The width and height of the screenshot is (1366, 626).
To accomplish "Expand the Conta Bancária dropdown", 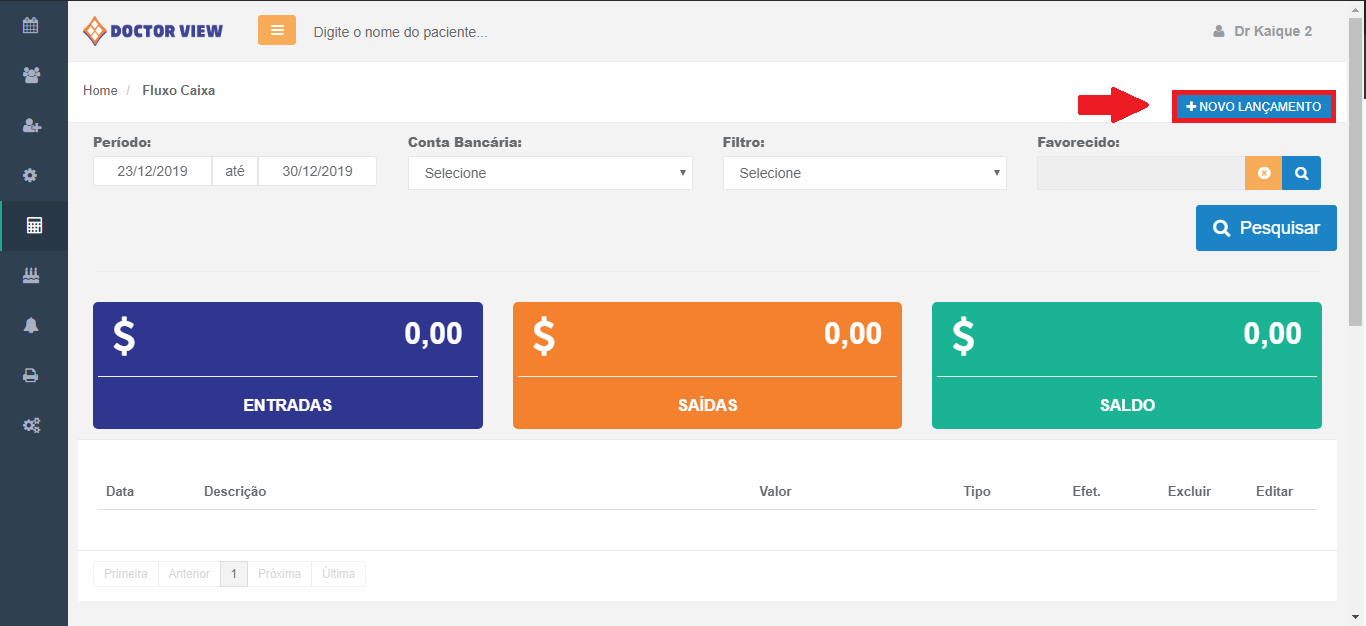I will tap(550, 173).
